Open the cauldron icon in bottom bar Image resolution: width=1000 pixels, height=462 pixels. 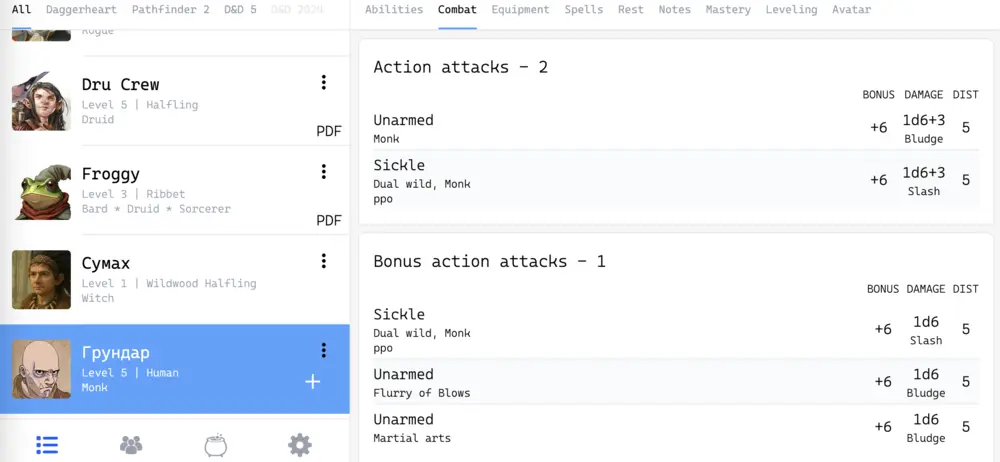click(215, 445)
